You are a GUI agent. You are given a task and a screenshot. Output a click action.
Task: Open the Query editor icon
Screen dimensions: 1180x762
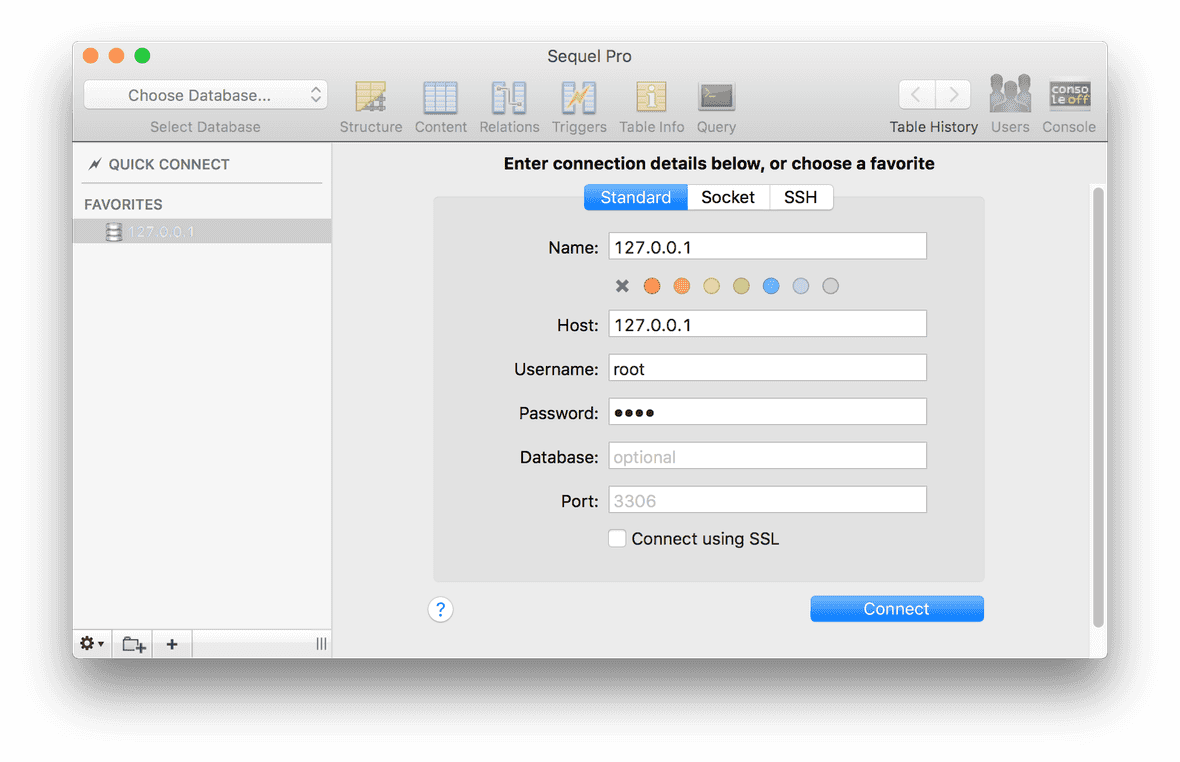coord(716,96)
